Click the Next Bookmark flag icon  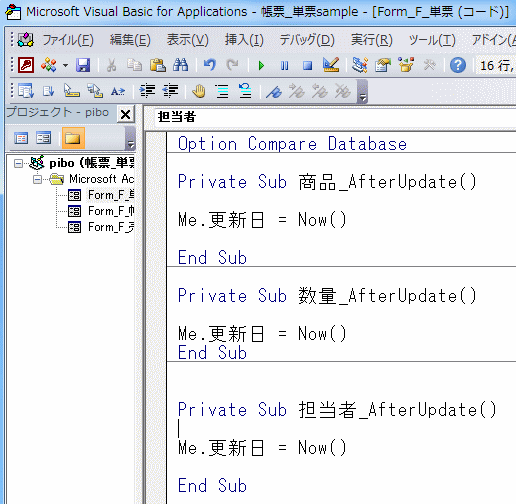297,91
